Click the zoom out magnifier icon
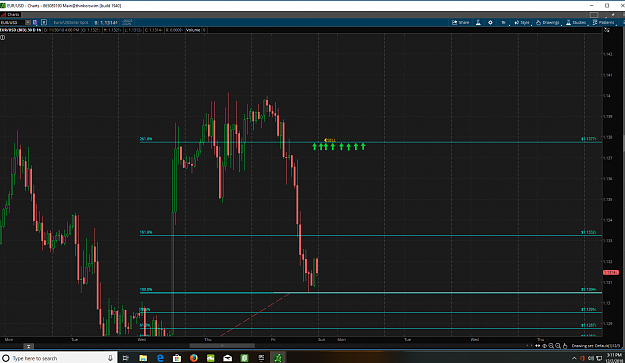This screenshot has height=363, width=625. point(558,346)
